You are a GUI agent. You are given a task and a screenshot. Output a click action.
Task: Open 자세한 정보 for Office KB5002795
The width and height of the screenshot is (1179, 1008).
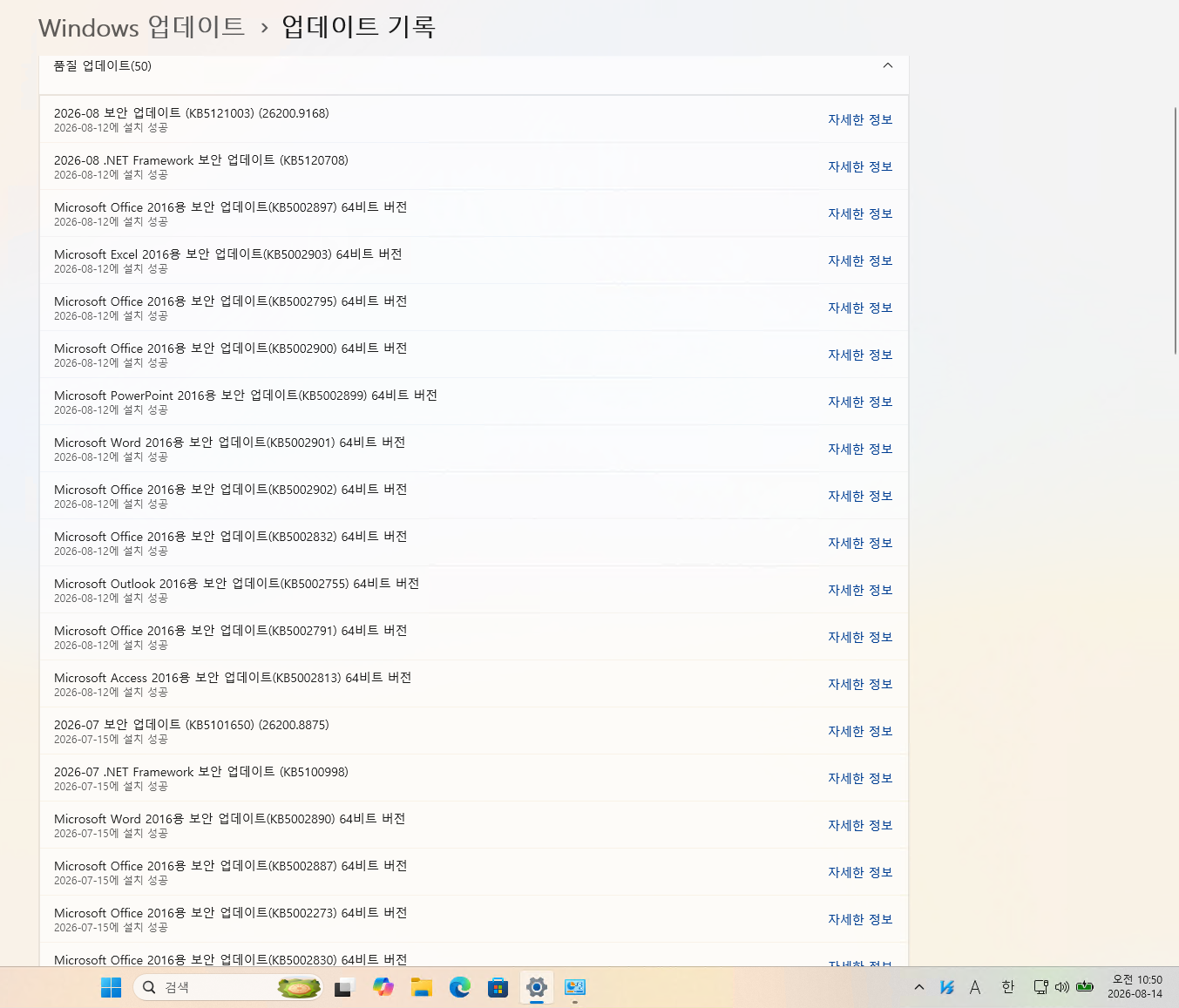click(x=860, y=308)
